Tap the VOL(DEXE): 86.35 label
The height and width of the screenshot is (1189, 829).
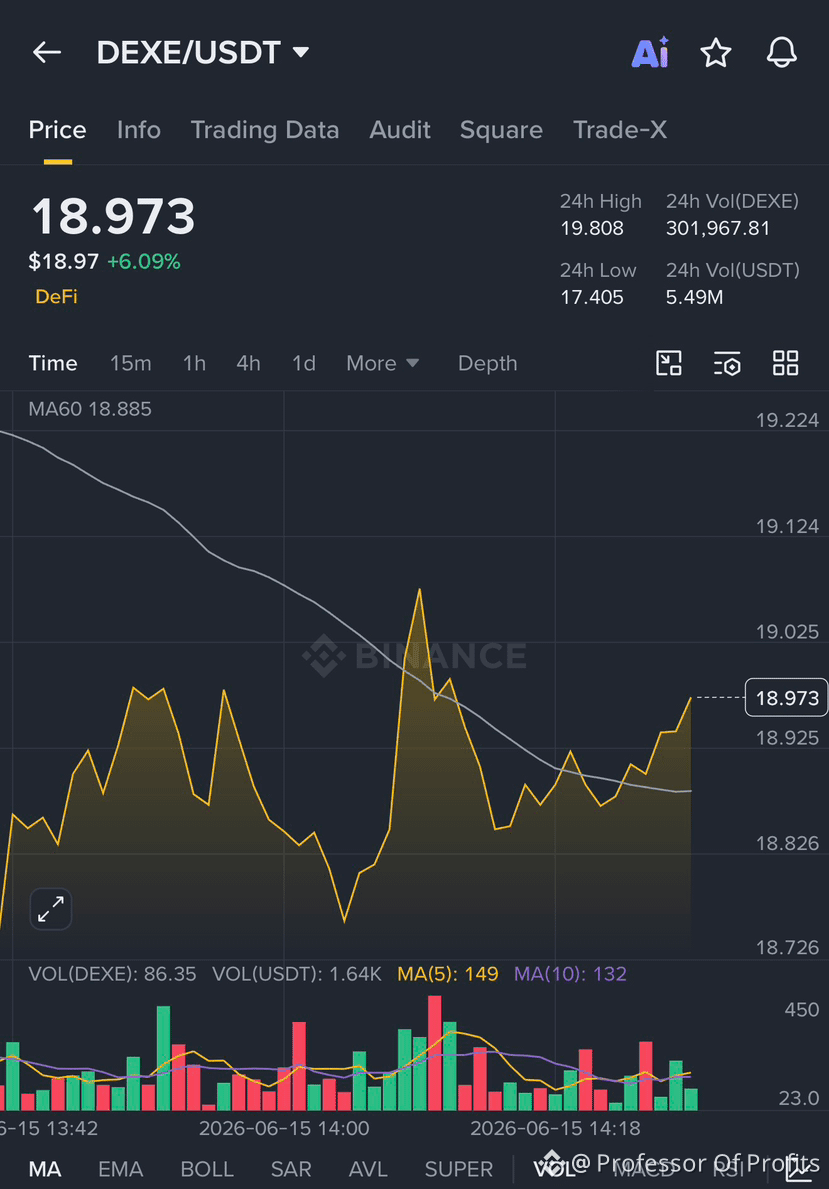pos(112,974)
